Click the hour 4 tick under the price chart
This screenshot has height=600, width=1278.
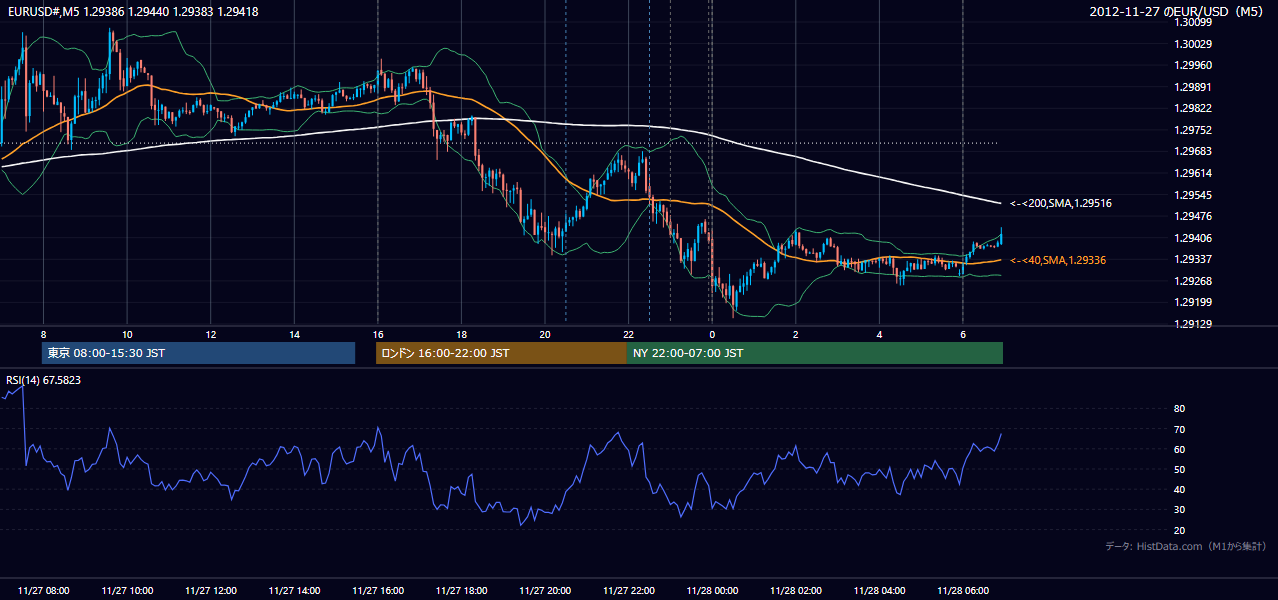click(879, 333)
